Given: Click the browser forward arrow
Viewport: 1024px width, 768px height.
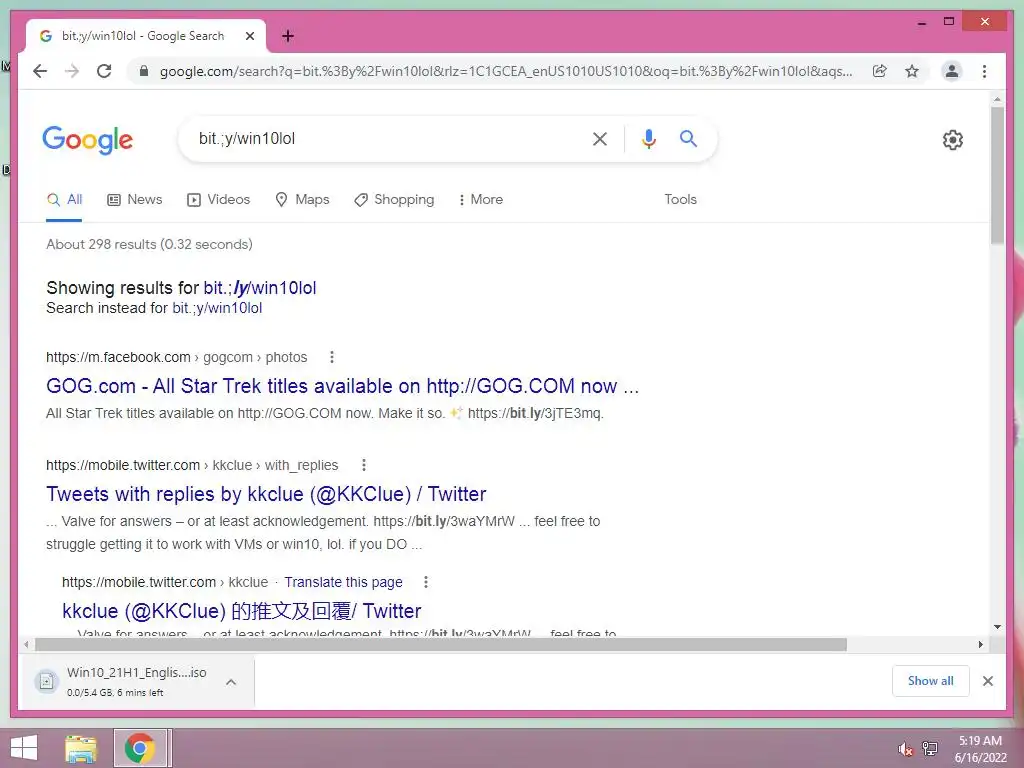Looking at the screenshot, I should coord(72,71).
